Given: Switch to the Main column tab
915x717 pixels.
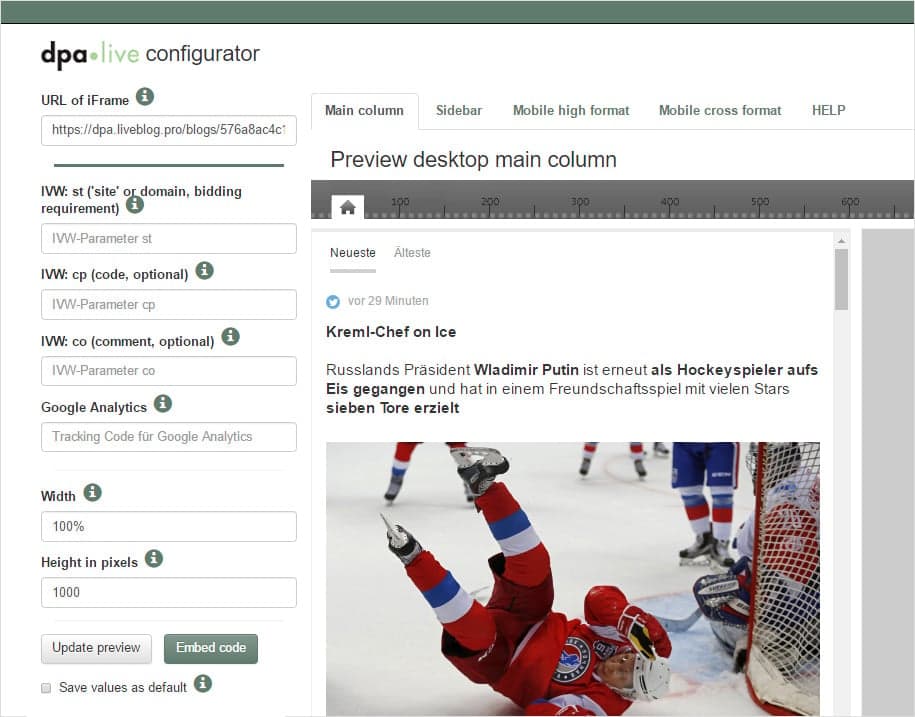Looking at the screenshot, I should point(365,111).
